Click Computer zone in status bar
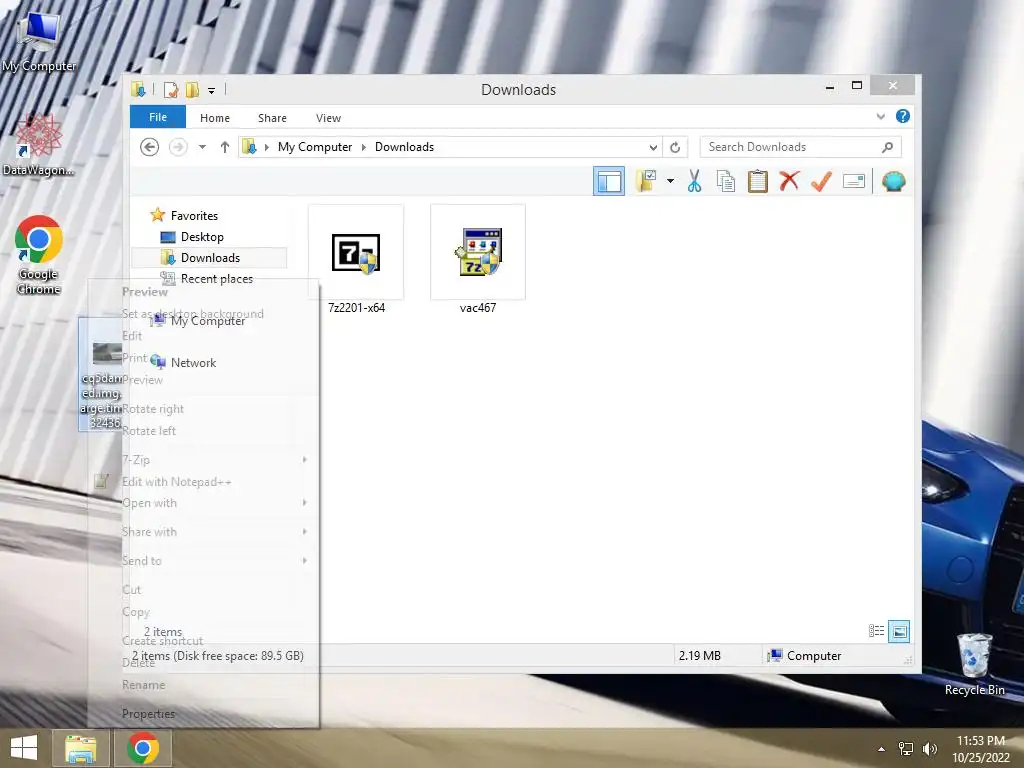 coord(804,656)
